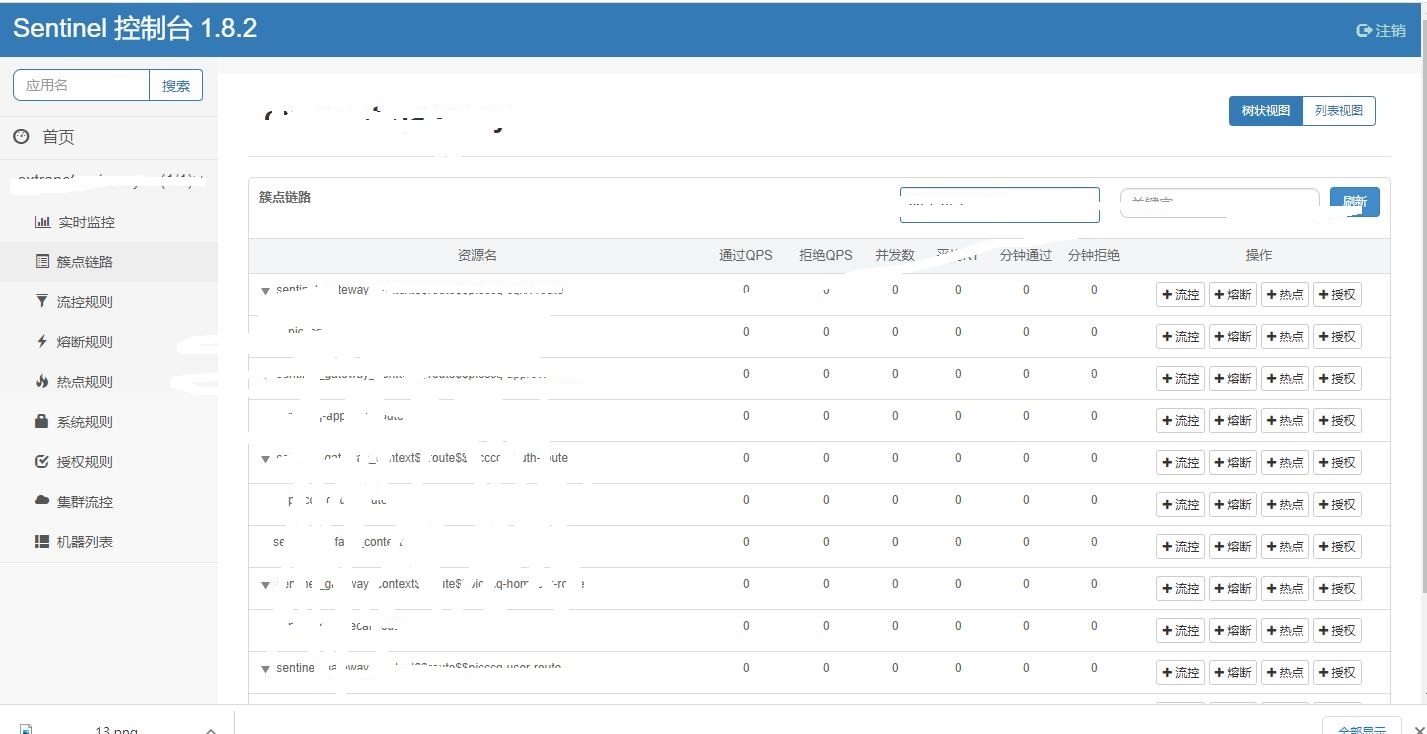
Task: Open 簇点链路 in the sidebar menu
Action: pos(109,262)
